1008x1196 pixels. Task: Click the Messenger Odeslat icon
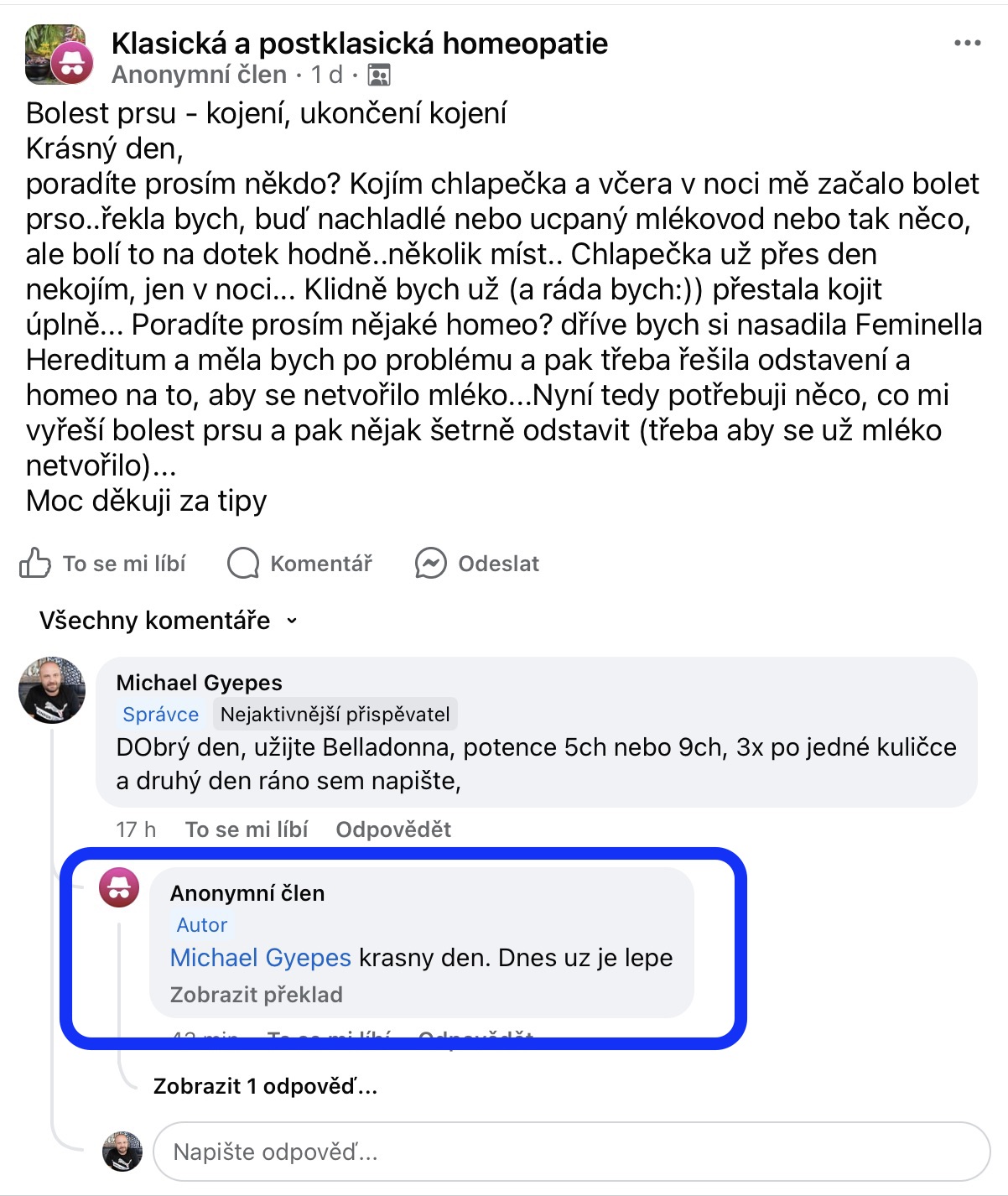430,564
